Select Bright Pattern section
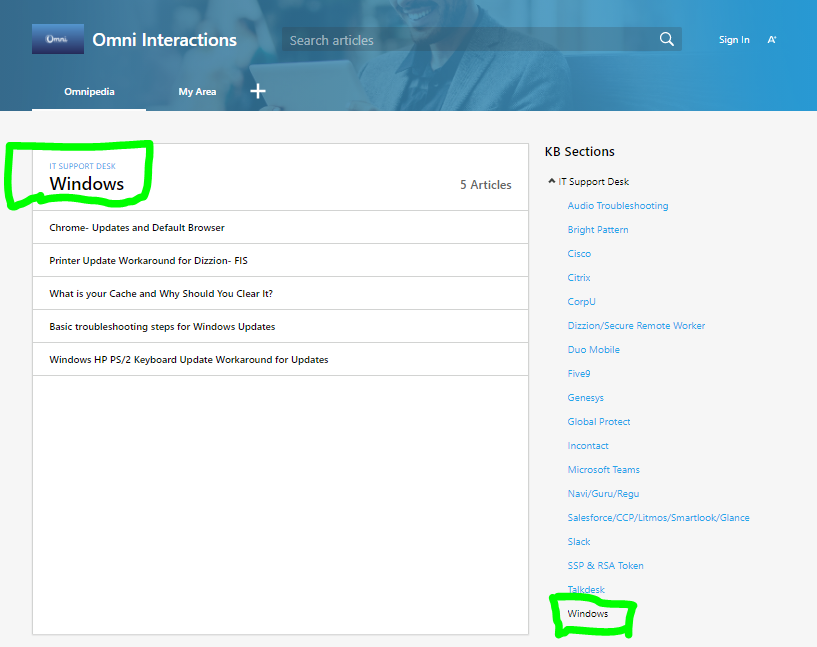Image resolution: width=817 pixels, height=647 pixels. pos(598,229)
